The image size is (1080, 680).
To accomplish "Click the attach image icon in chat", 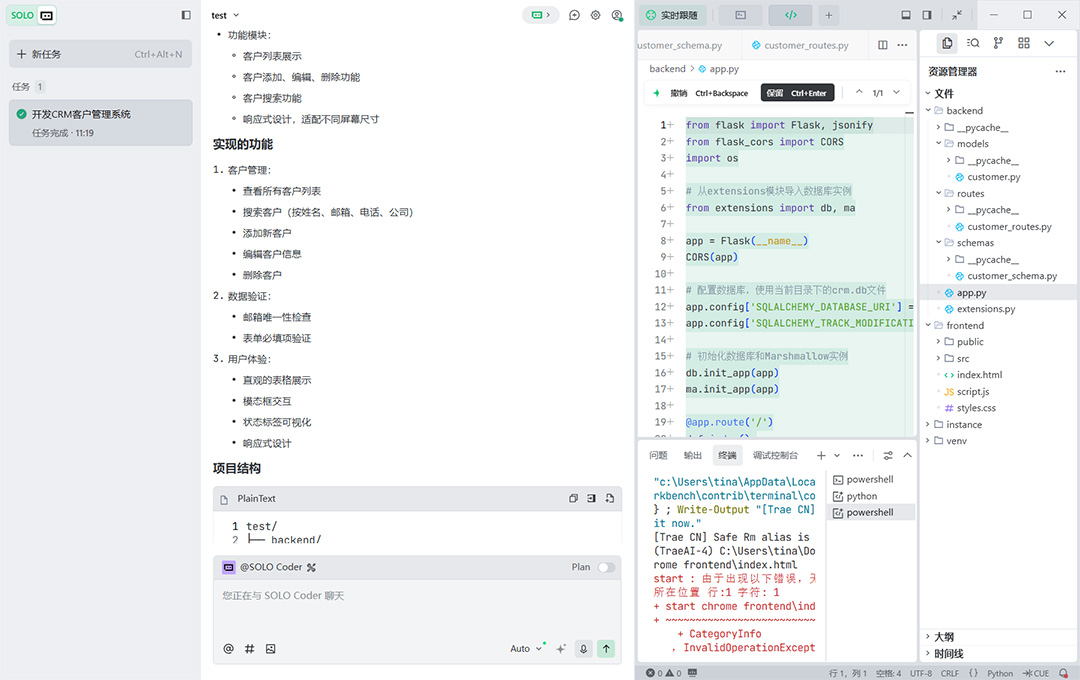I will (x=270, y=649).
